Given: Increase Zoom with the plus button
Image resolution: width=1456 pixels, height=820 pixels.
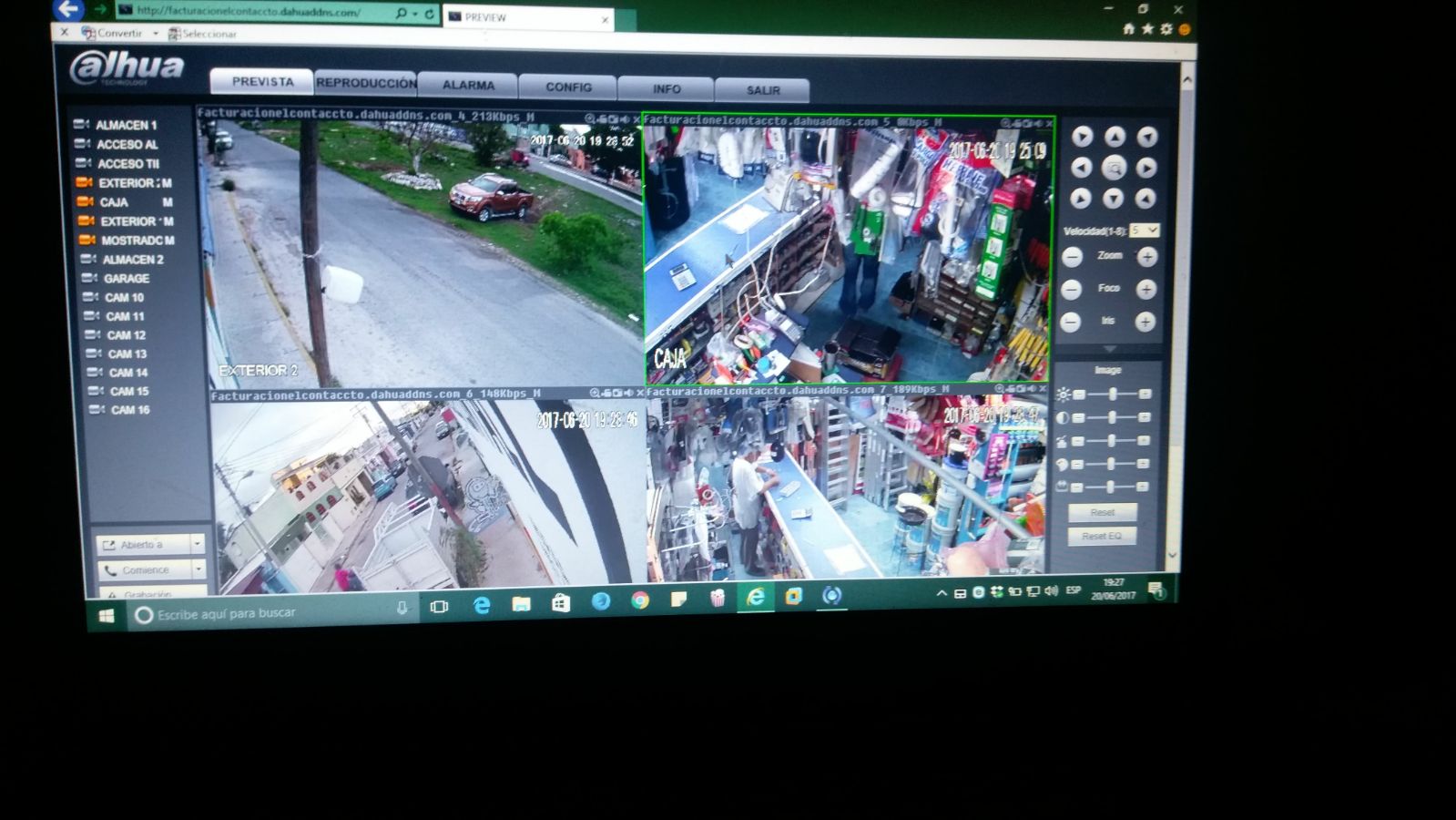Looking at the screenshot, I should pos(1147,257).
